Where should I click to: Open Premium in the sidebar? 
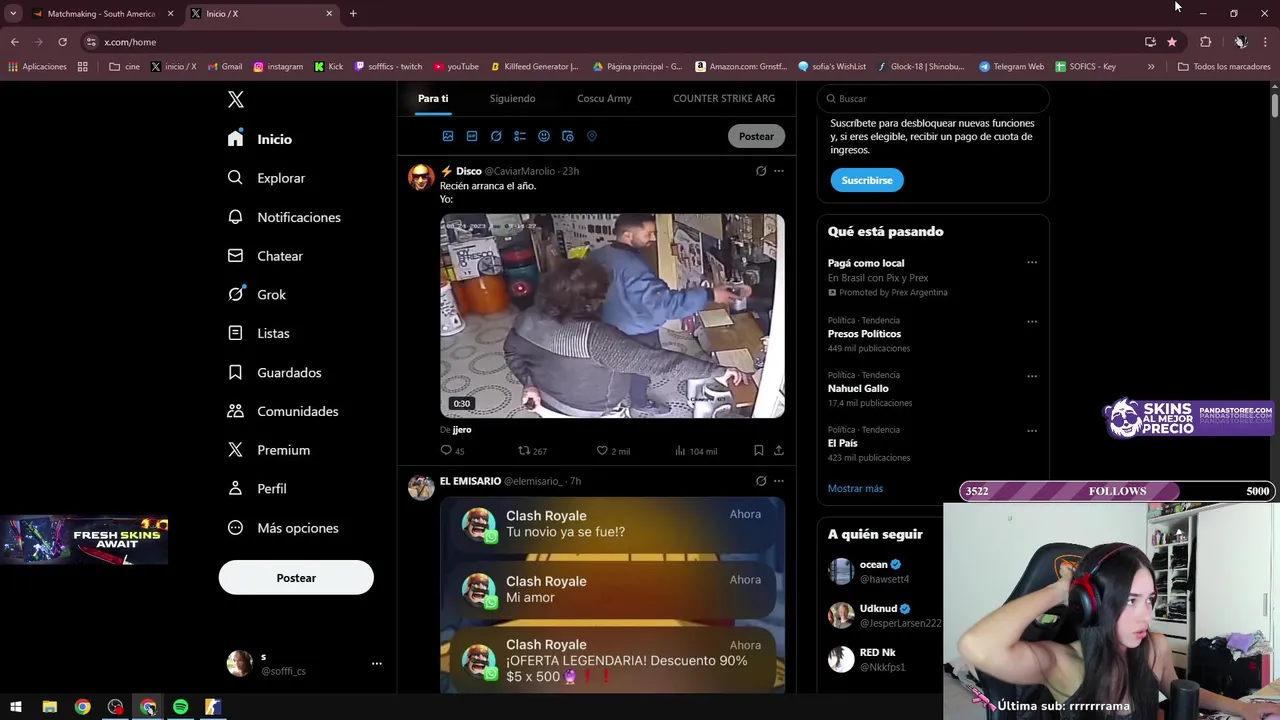pos(268,450)
